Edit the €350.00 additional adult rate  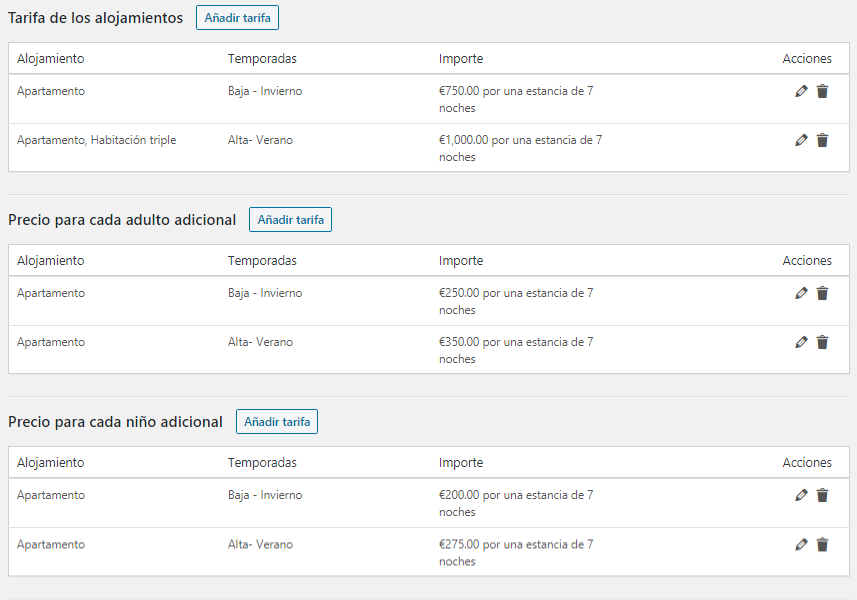801,343
